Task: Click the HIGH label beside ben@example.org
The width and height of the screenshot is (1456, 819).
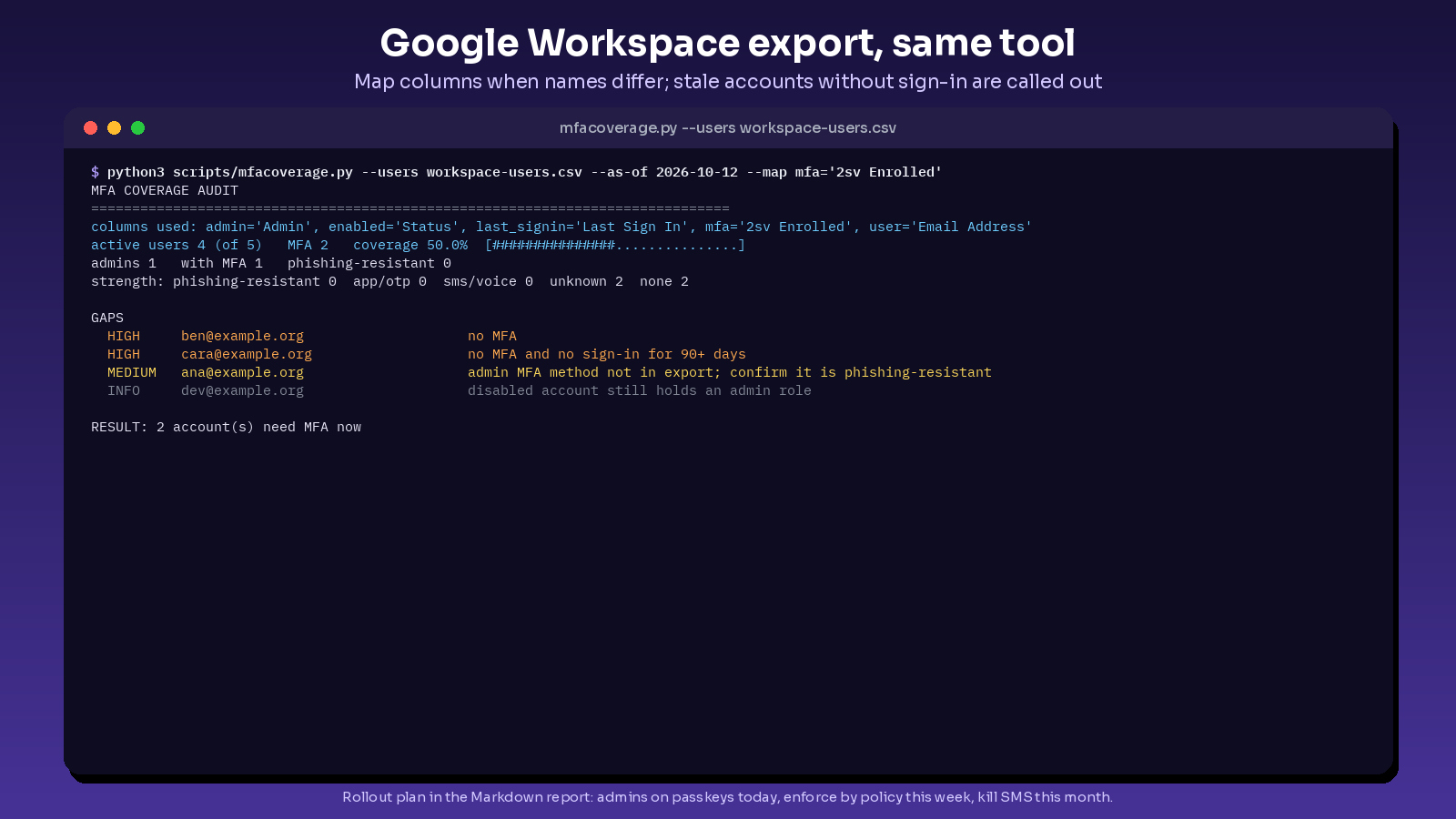Action: pos(124,336)
